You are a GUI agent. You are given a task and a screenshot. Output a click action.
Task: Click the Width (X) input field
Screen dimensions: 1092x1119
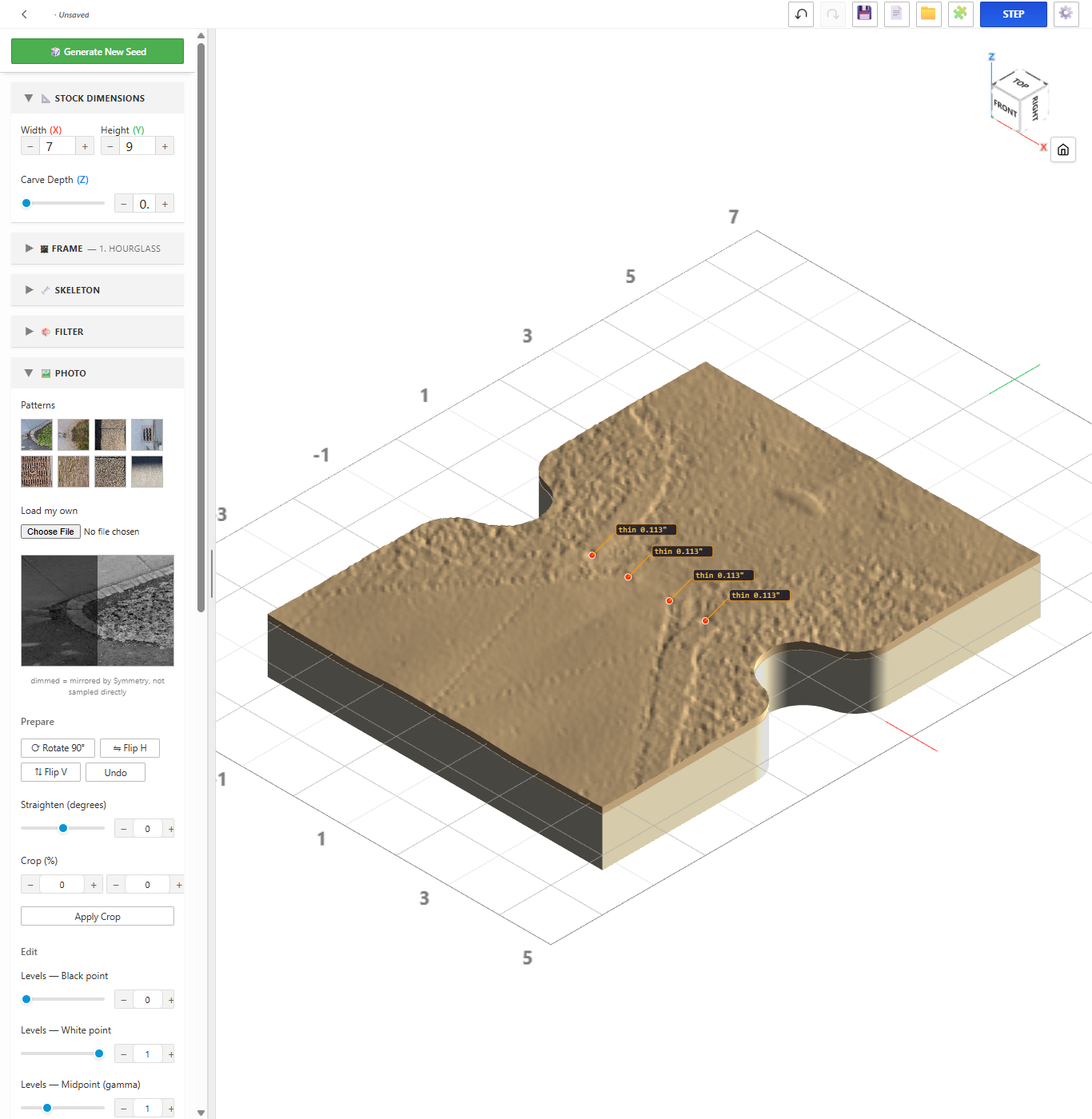tap(58, 146)
